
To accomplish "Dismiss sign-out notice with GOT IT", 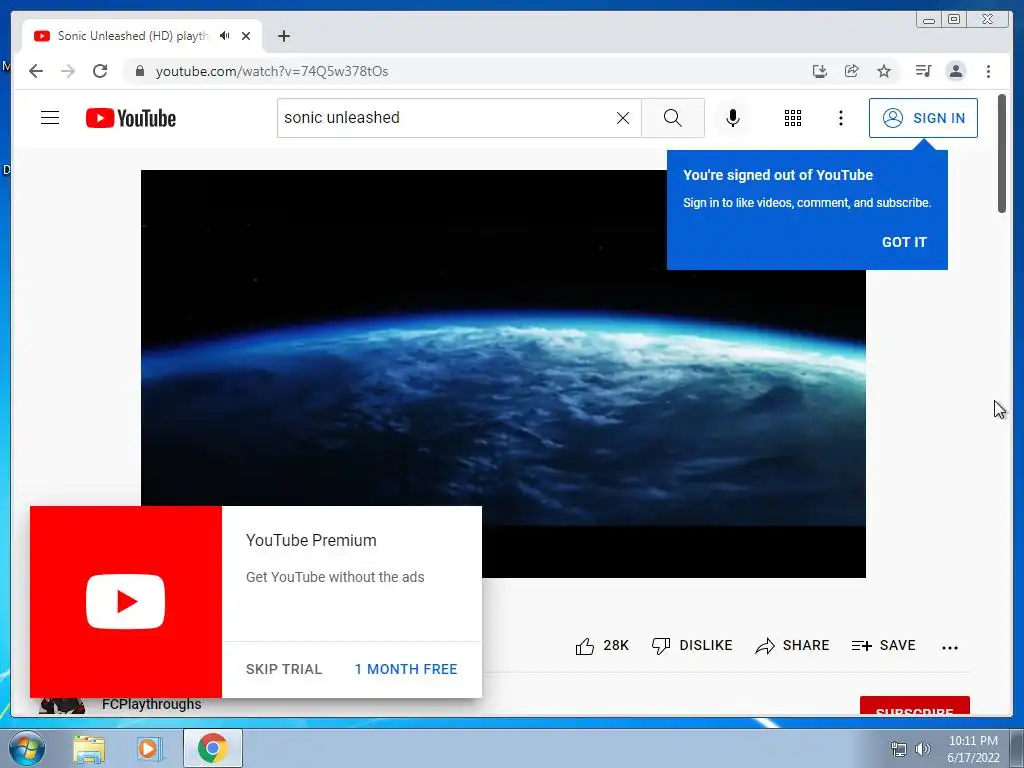I will click(904, 242).
